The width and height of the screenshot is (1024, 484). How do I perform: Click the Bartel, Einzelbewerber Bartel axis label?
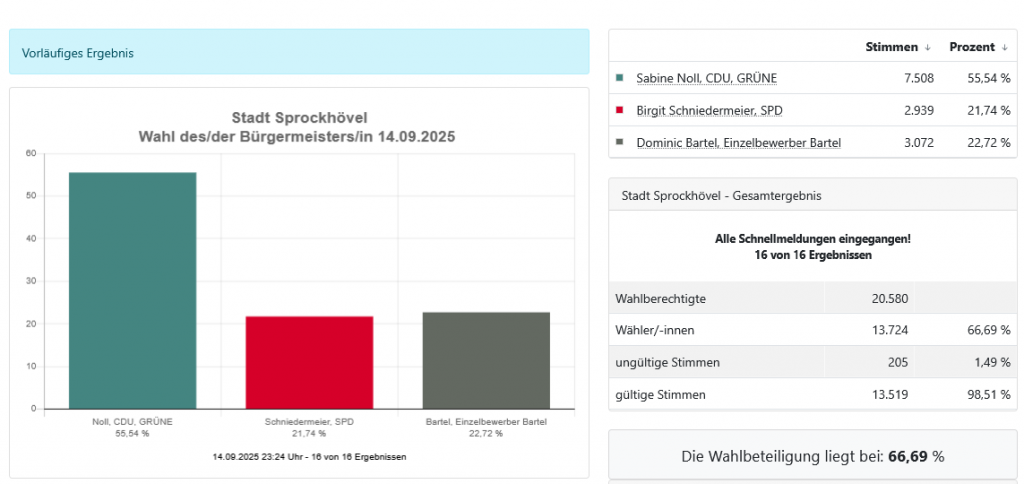486,422
